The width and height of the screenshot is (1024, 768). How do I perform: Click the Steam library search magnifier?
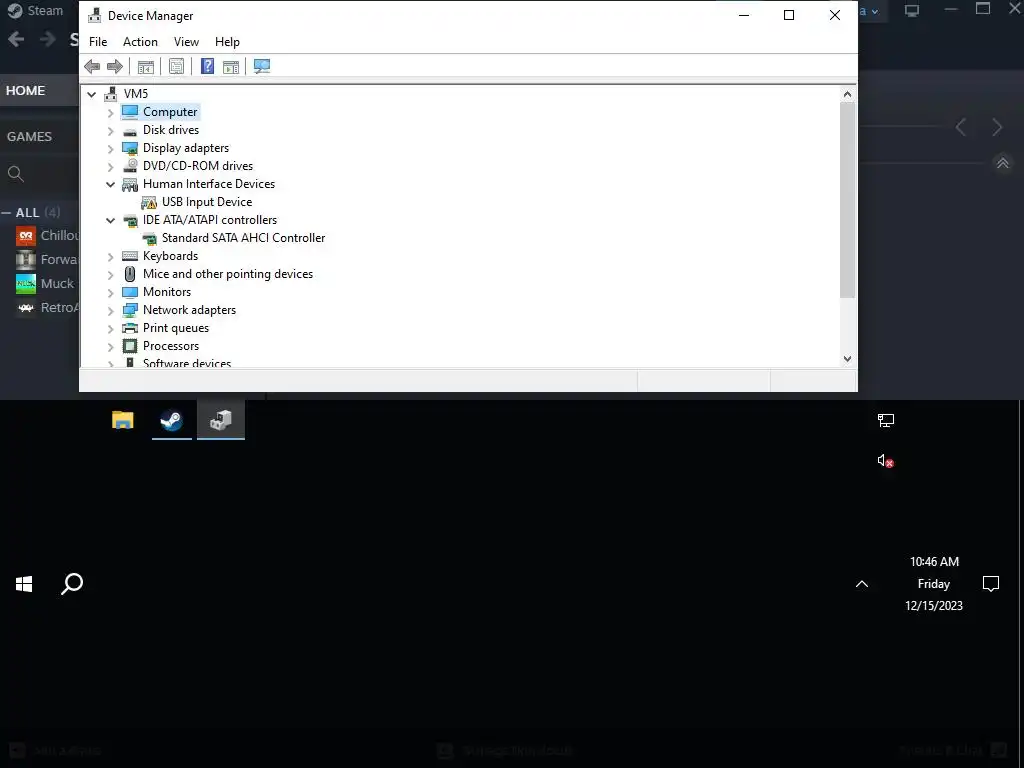[x=16, y=174]
